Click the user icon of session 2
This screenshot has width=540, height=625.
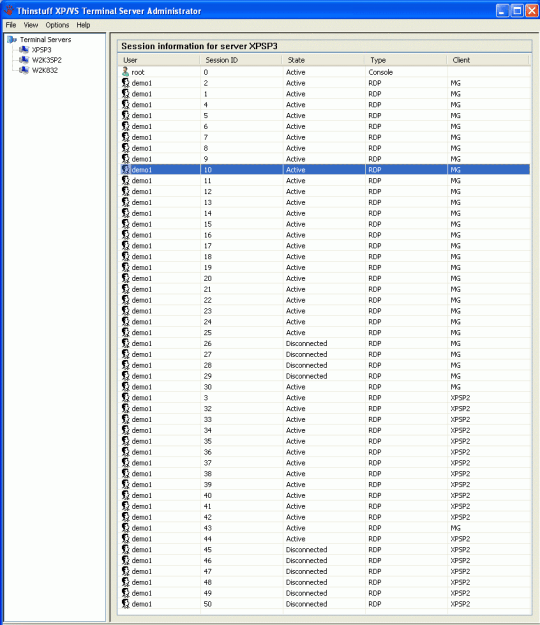pos(126,83)
